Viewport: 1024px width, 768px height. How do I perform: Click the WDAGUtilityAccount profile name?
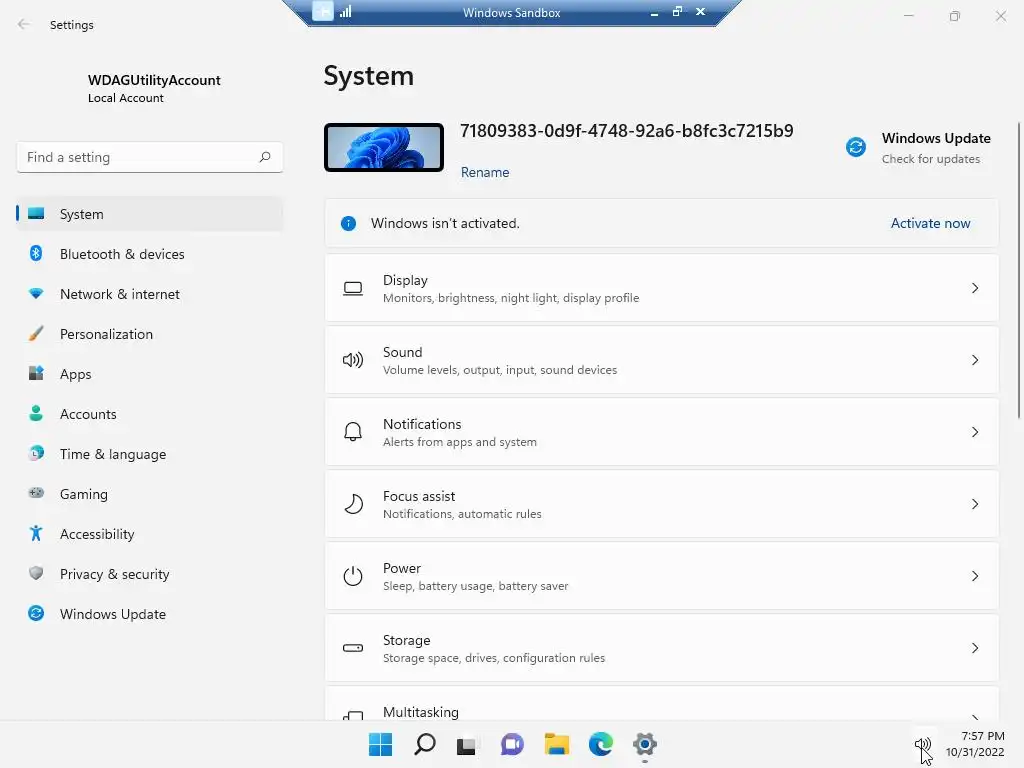point(154,80)
